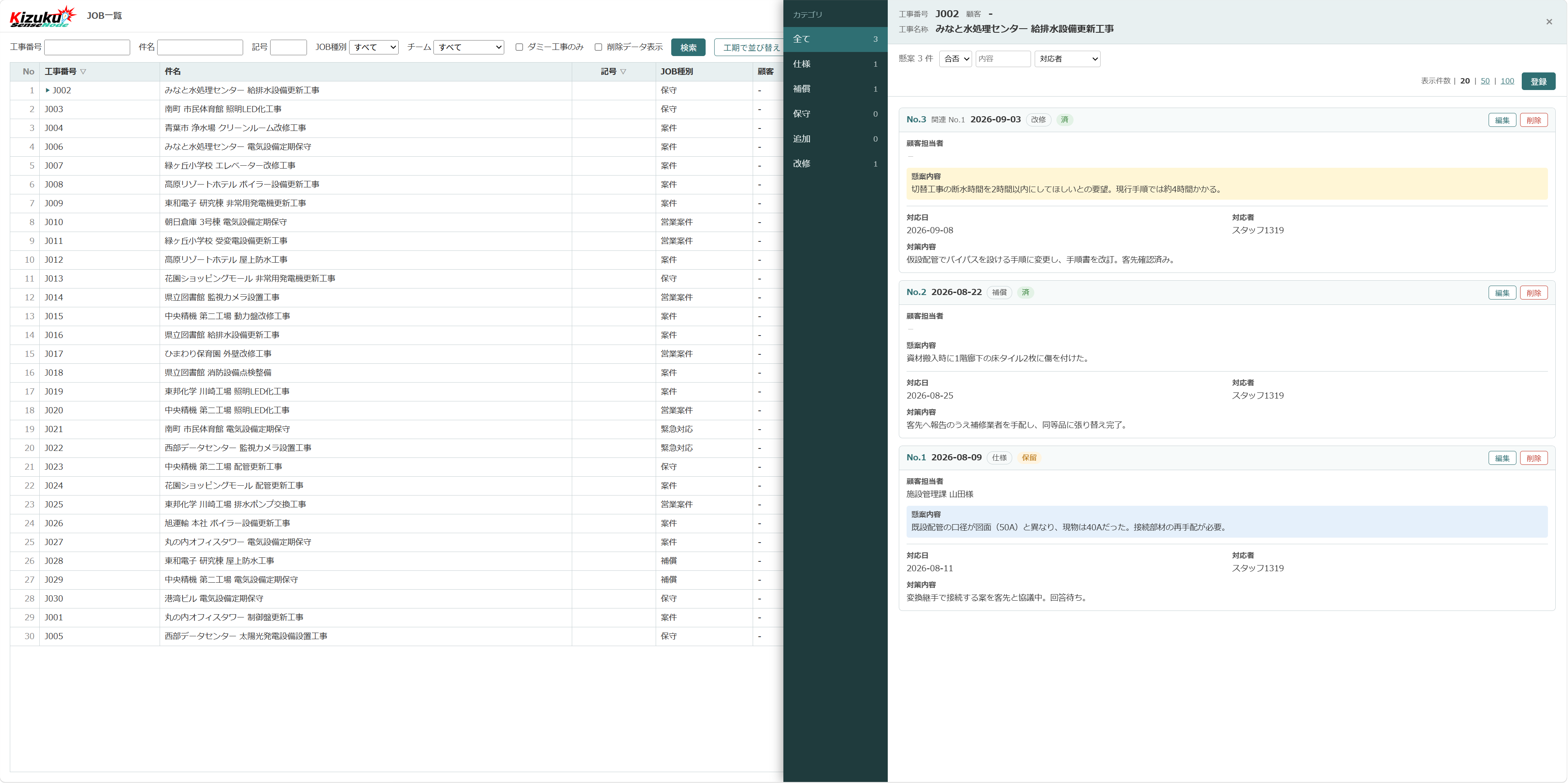Open JOB種別 dropdown
1568x784 pixels.
[x=374, y=47]
